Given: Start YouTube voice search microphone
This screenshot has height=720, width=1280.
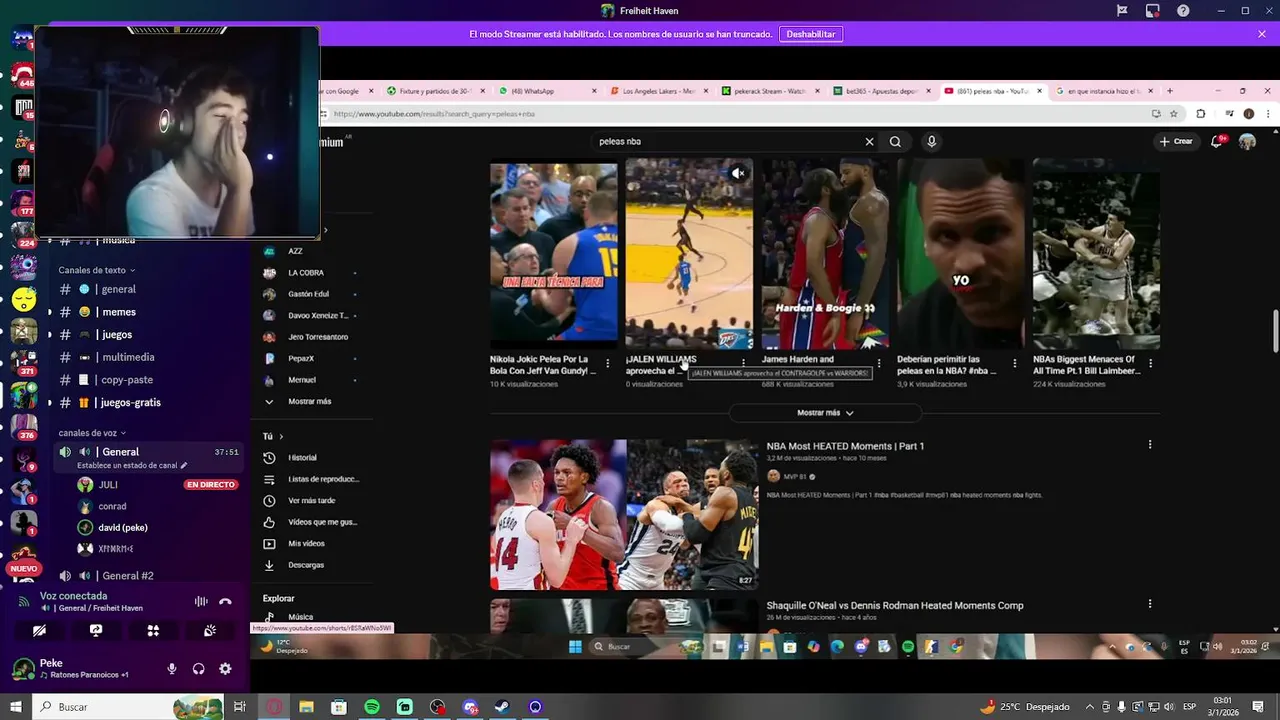Looking at the screenshot, I should pyautogui.click(x=931, y=142).
